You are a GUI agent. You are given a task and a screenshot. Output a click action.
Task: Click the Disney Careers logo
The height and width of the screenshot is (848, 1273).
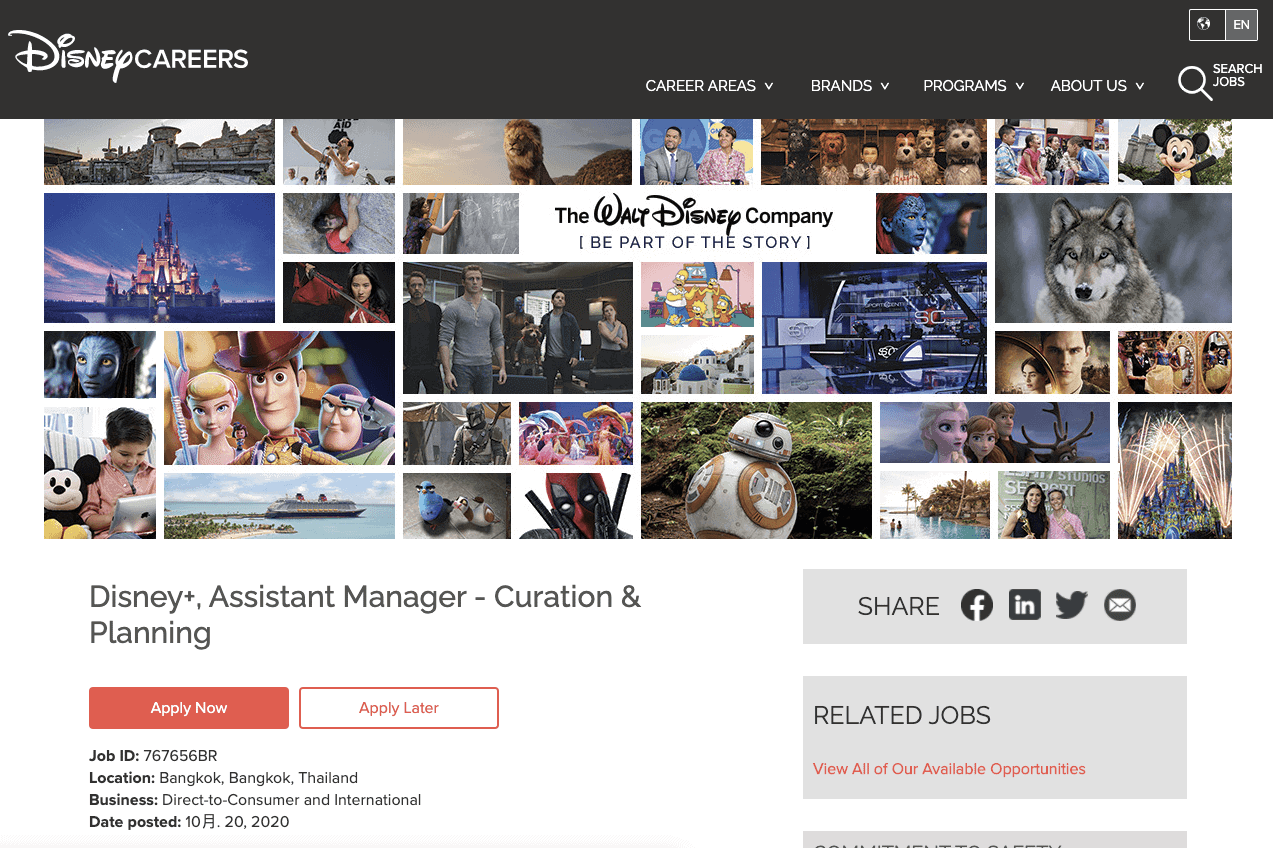(x=128, y=56)
